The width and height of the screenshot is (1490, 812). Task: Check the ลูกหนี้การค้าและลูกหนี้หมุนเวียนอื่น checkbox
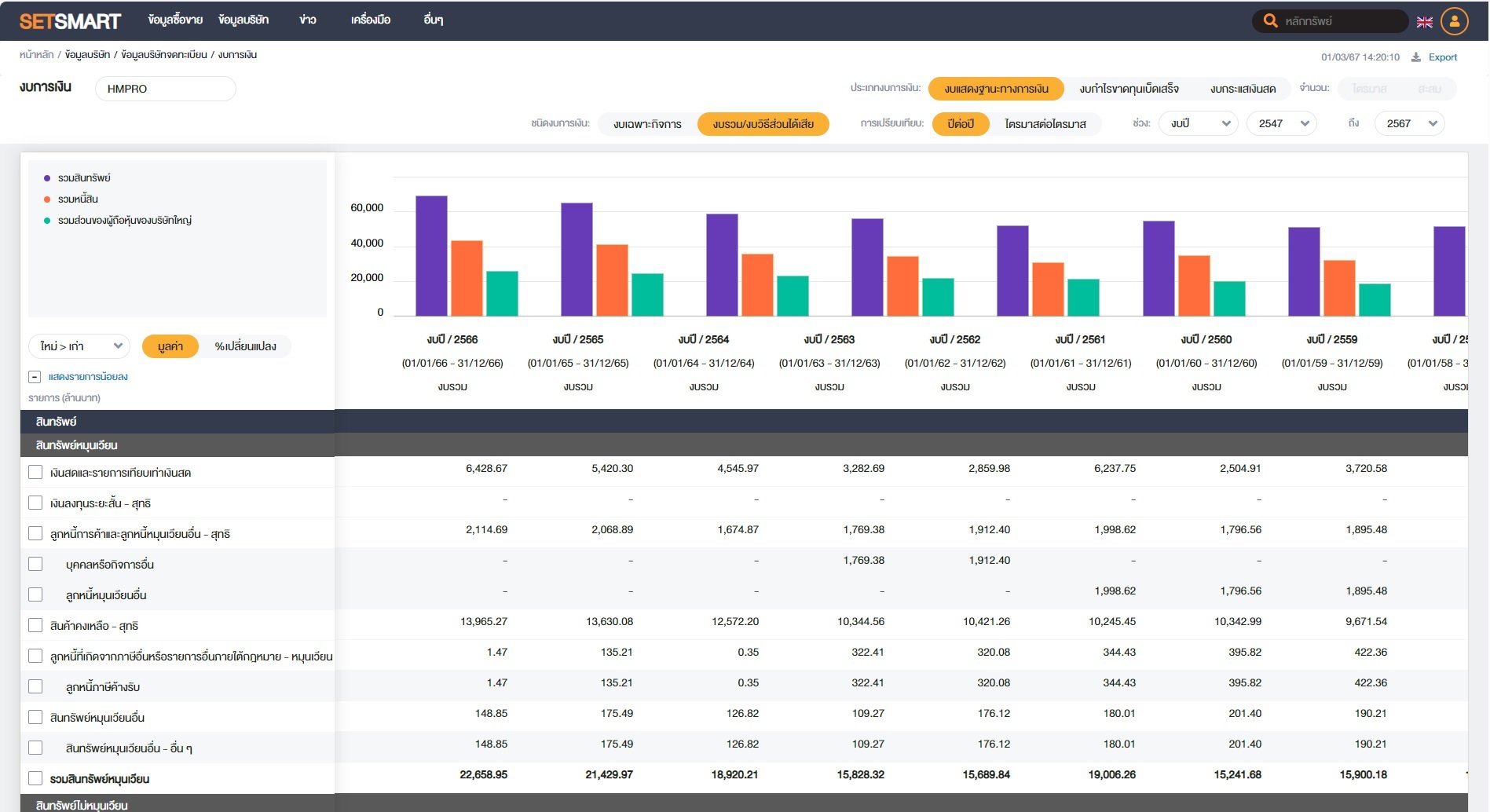pos(35,533)
